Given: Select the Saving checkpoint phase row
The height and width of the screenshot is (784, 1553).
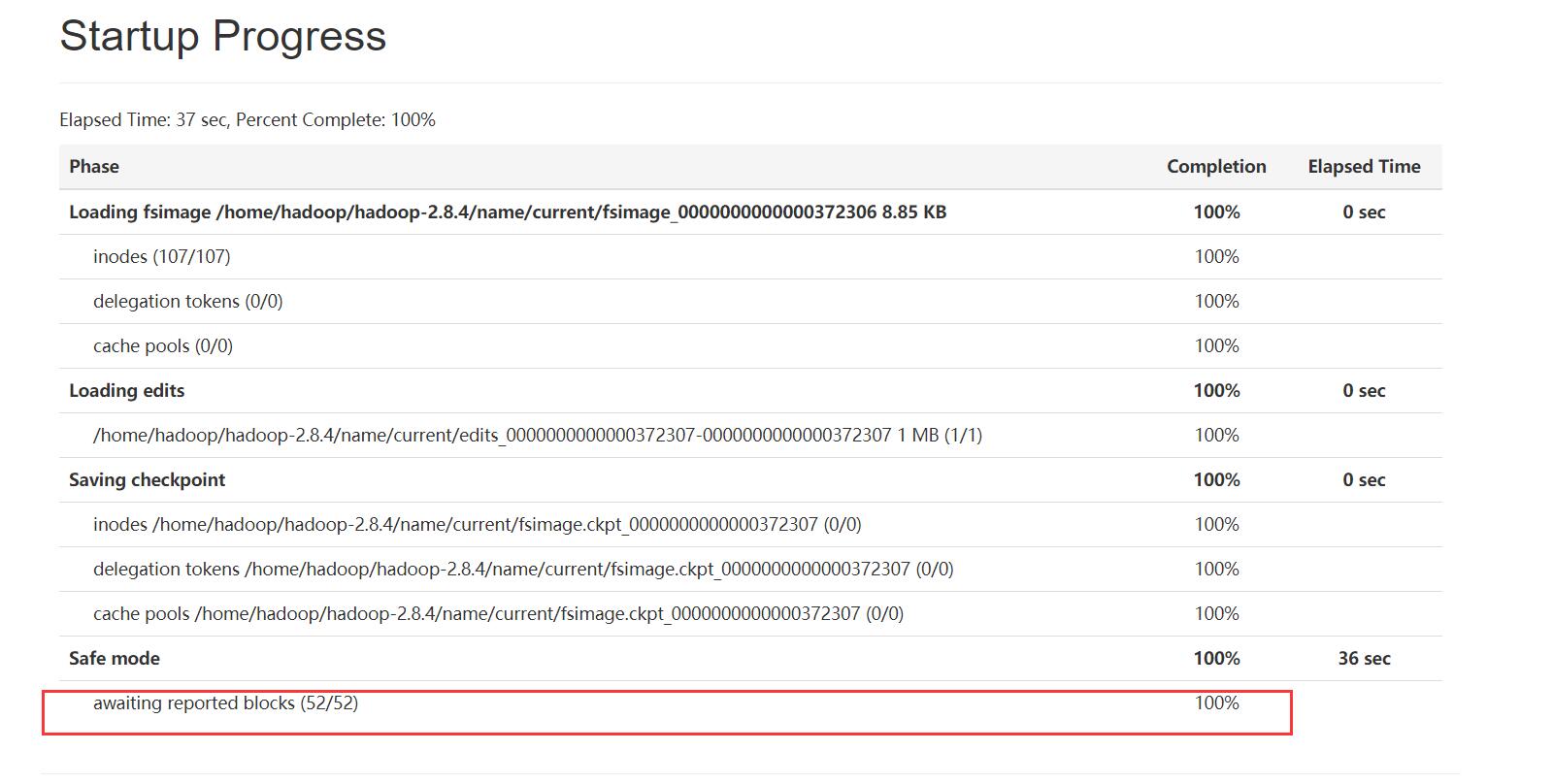Looking at the screenshot, I should 147,480.
